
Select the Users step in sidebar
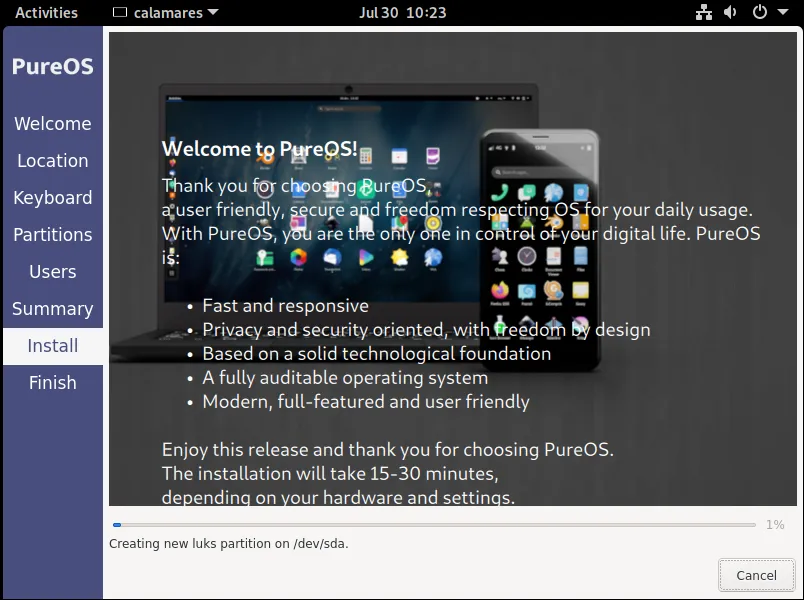(52, 272)
